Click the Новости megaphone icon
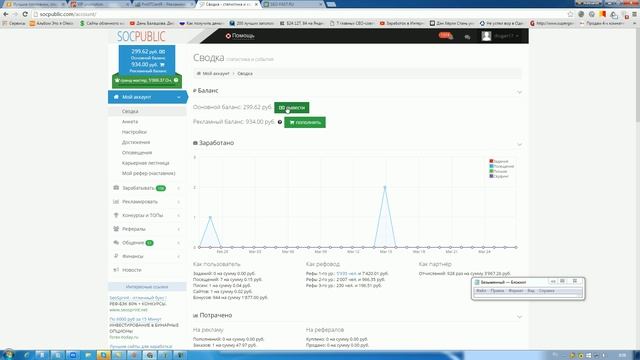 pos(116,270)
